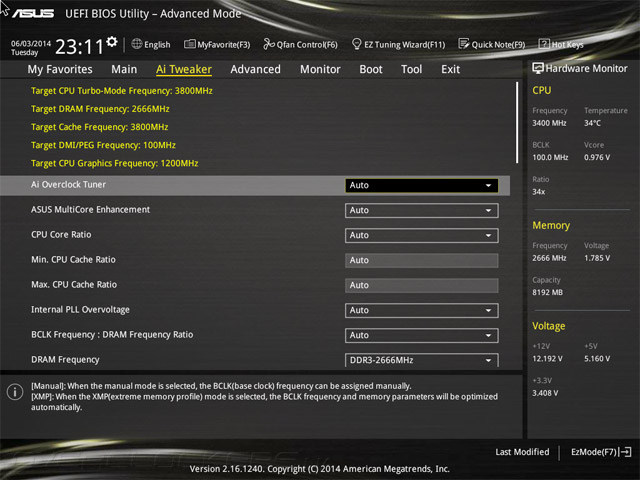640x480 pixels.
Task: Click the Max. CPU Cache Ratio field
Action: tap(422, 285)
